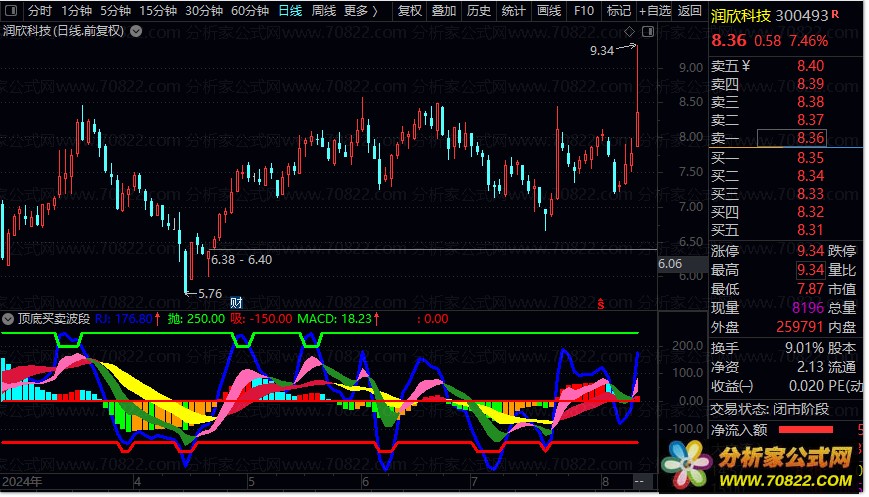Select the 日线 daily chart tab
The image size is (869, 497).
[x=290, y=11]
